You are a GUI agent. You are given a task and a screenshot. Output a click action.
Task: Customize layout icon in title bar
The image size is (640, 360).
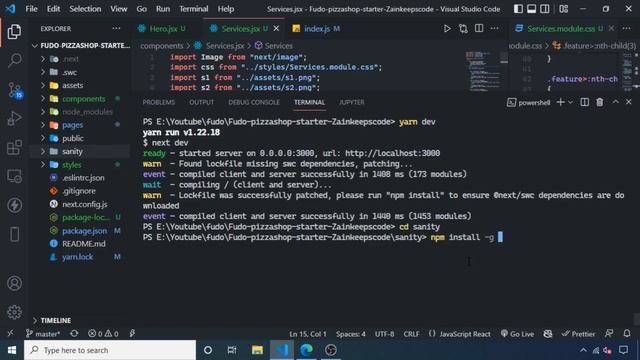click(x=564, y=9)
